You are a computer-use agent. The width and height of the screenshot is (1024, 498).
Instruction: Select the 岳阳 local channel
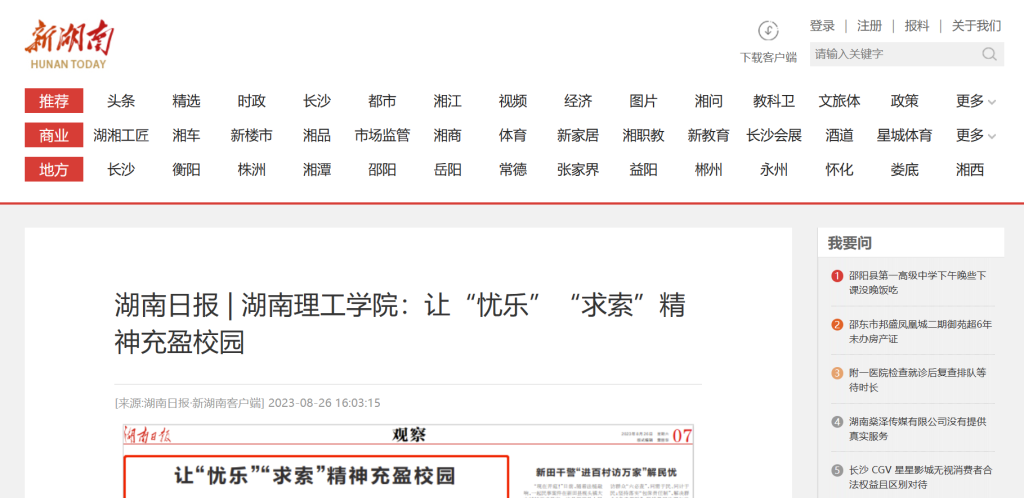pyautogui.click(x=447, y=170)
